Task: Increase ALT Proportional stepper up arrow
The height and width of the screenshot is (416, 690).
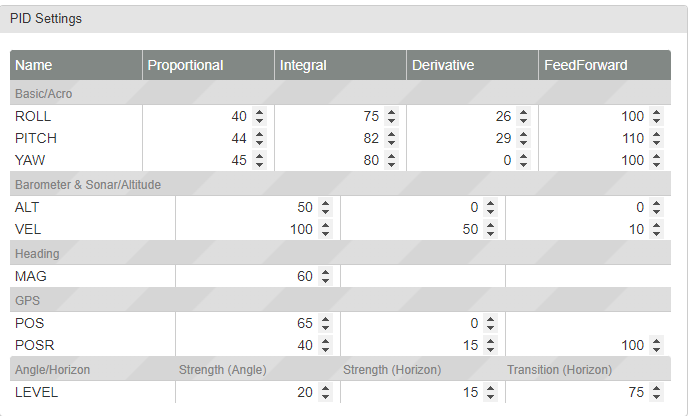Action: pos(325,203)
